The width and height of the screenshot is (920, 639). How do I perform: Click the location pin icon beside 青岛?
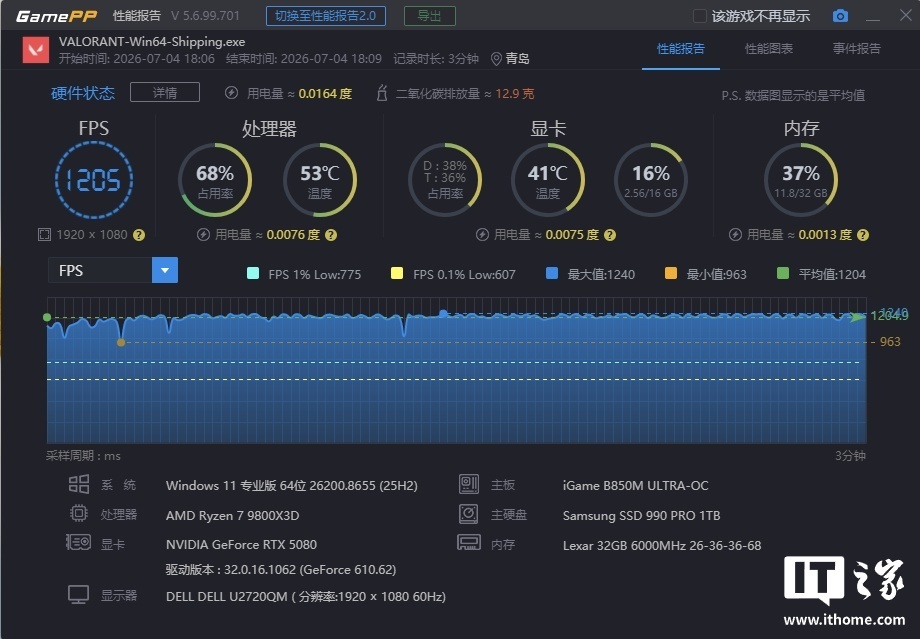coord(496,59)
